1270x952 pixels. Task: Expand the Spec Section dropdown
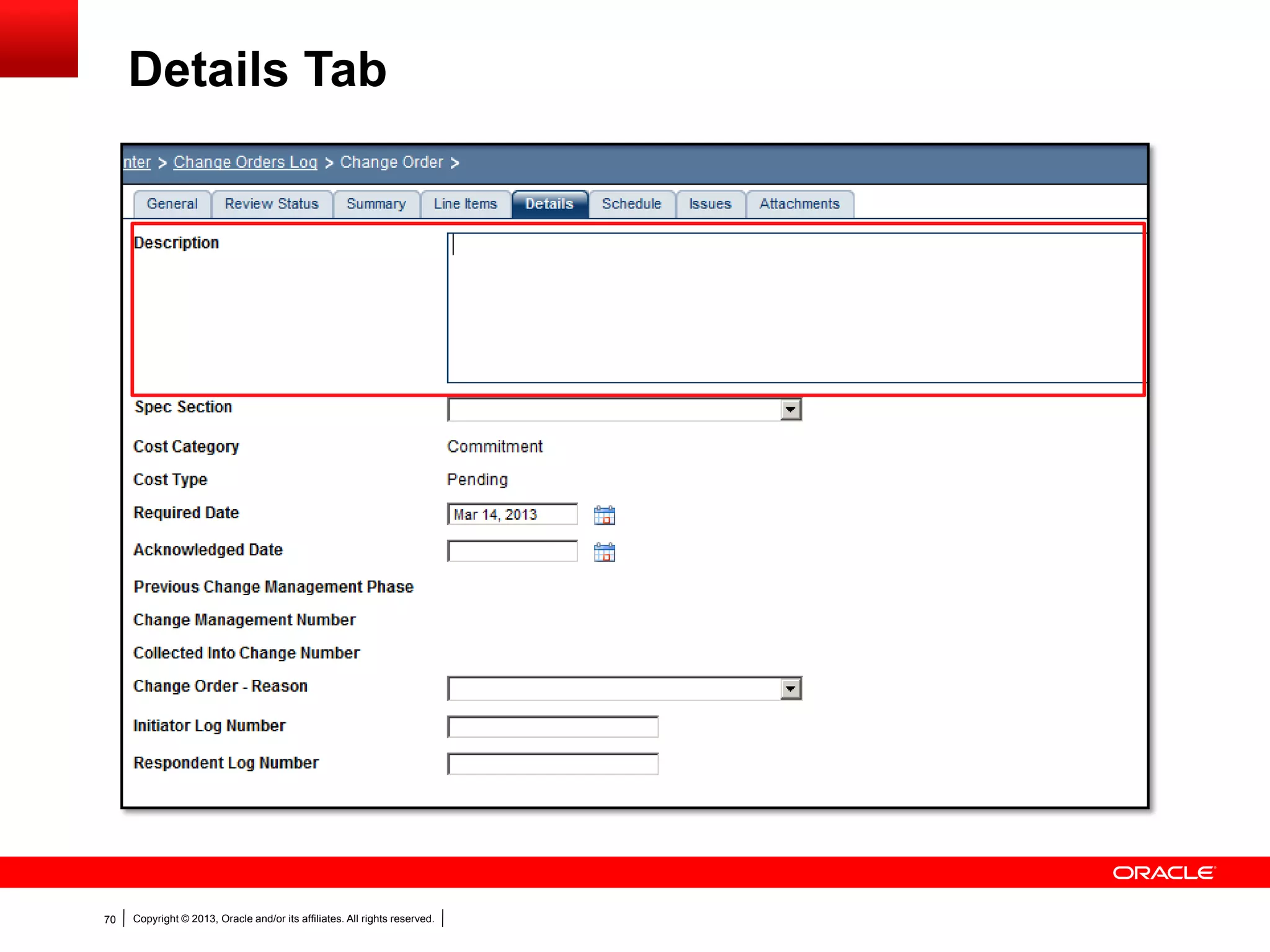pos(790,410)
